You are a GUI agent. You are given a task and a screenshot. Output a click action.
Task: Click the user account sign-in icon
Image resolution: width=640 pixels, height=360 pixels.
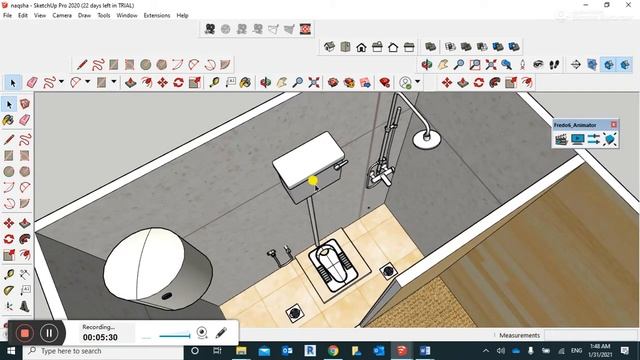click(x=405, y=82)
